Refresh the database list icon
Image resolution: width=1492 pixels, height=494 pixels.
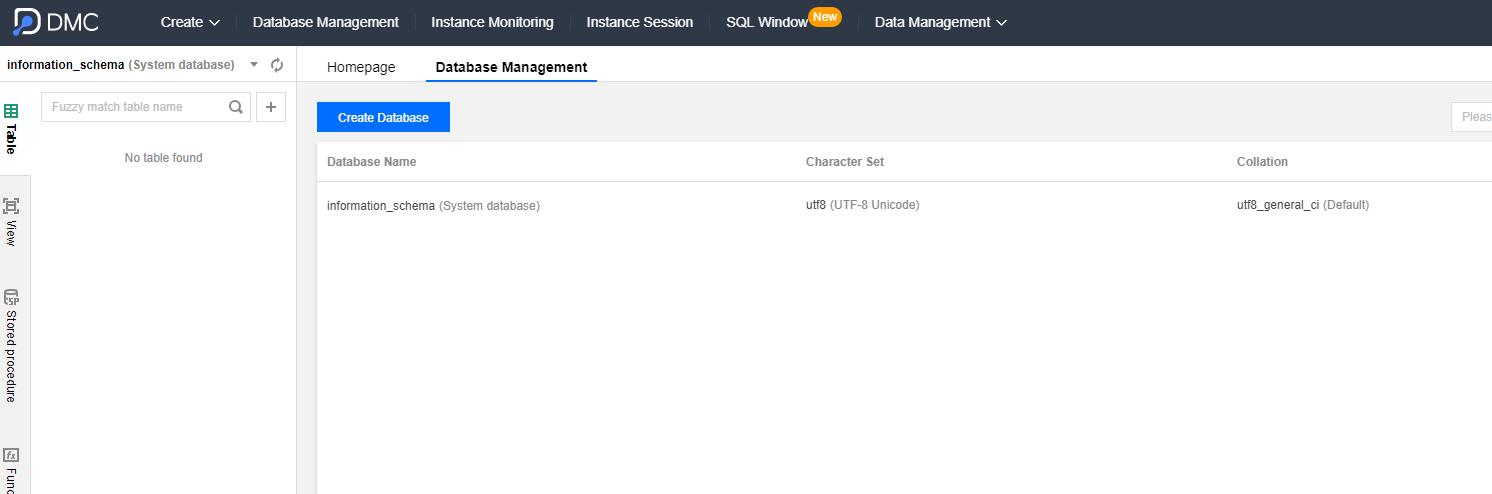click(277, 65)
